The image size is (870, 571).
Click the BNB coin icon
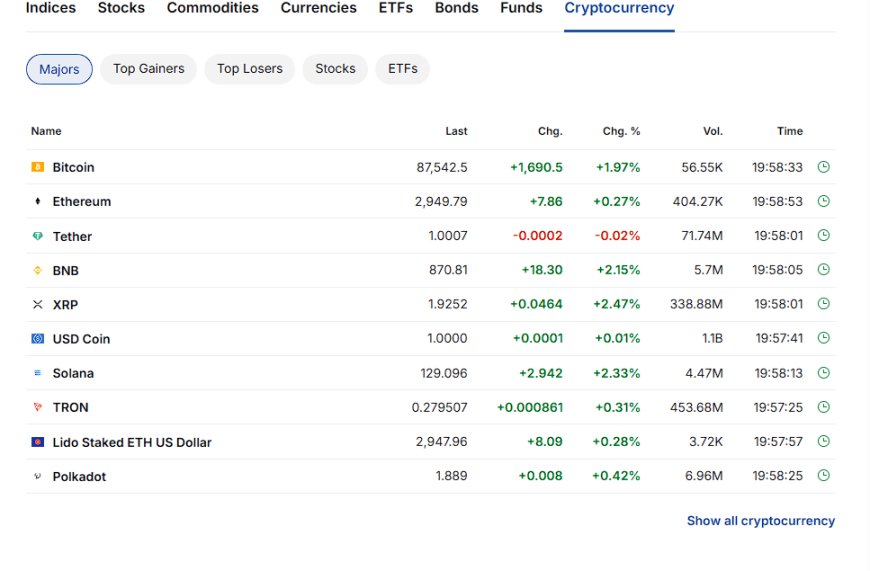(x=38, y=270)
